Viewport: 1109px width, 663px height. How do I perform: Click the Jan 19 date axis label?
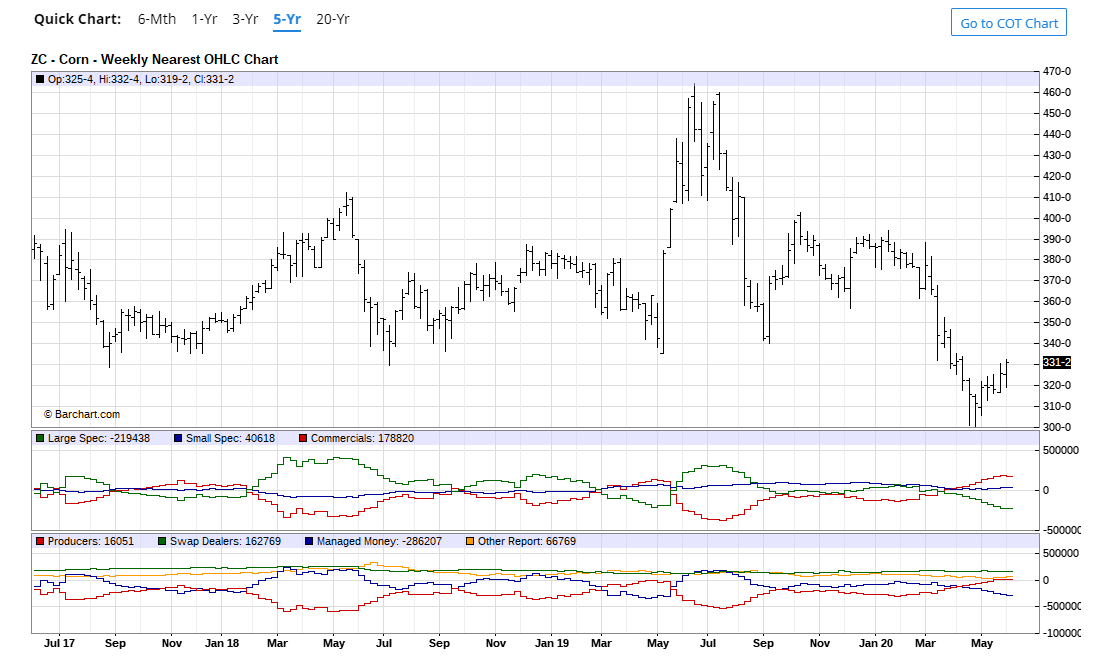[552, 643]
